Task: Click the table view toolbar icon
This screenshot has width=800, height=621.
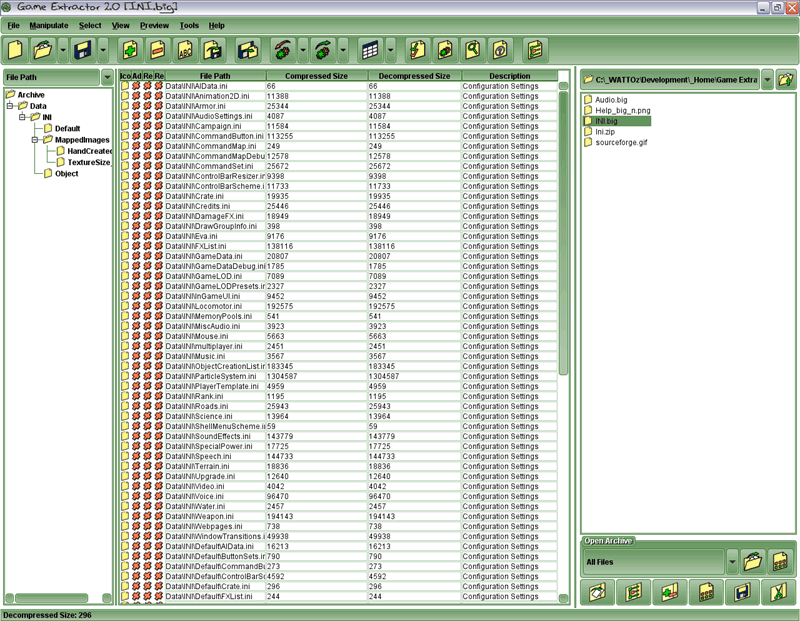Action: (369, 49)
